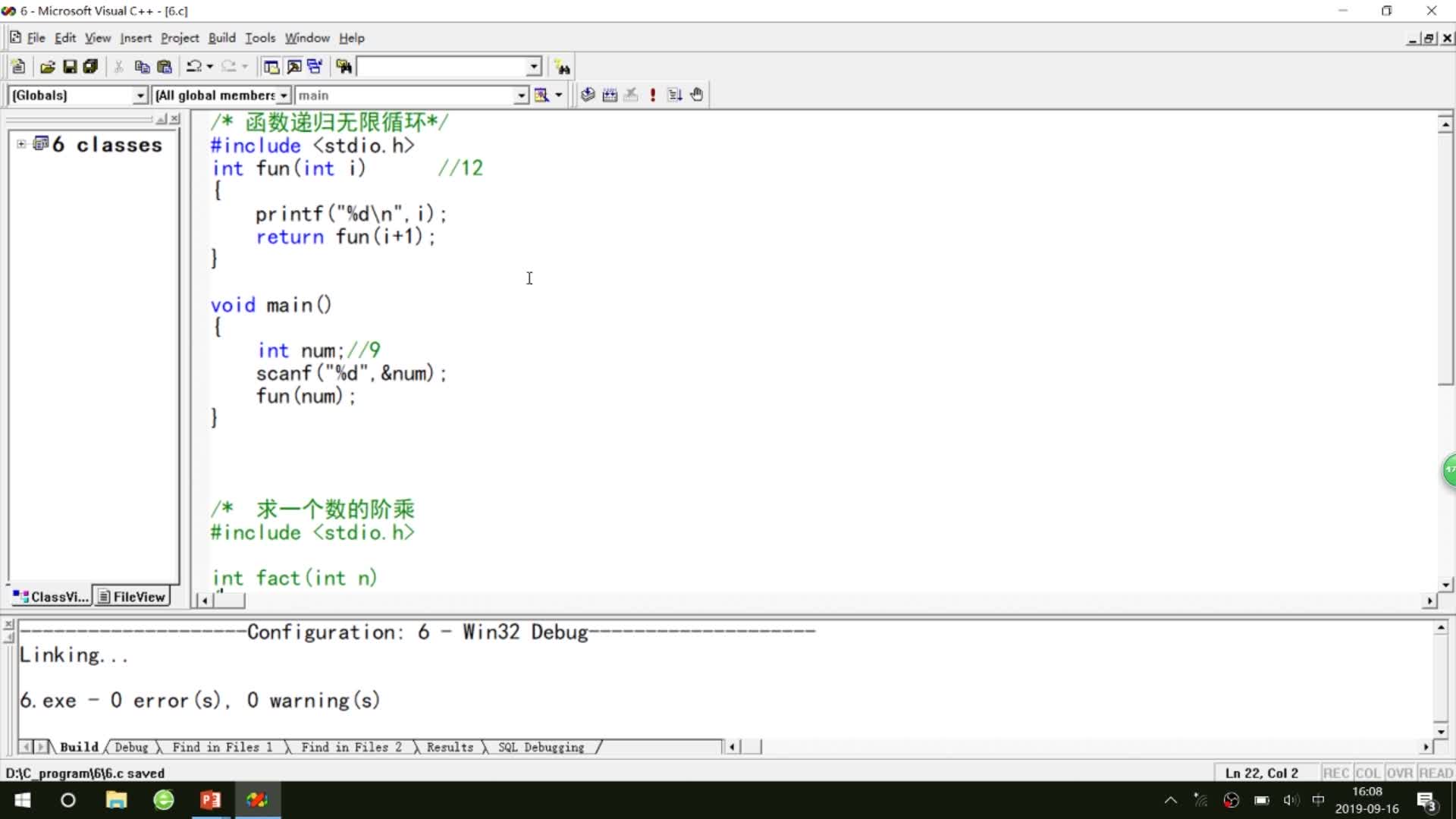Image resolution: width=1456 pixels, height=819 pixels.
Task: Open the Build menu
Action: [221, 38]
